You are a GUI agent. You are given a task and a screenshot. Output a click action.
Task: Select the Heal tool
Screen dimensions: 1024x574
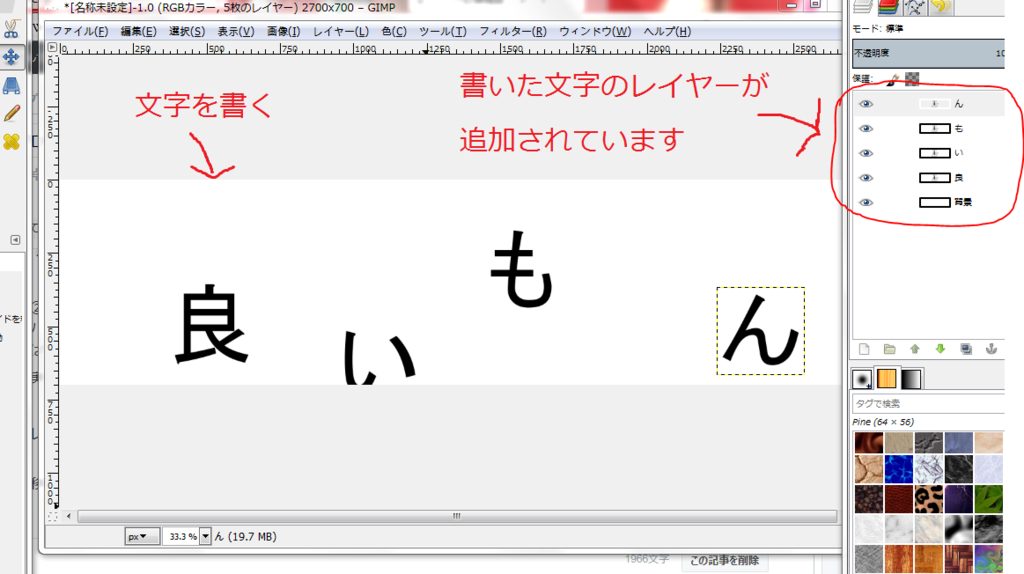click(11, 142)
